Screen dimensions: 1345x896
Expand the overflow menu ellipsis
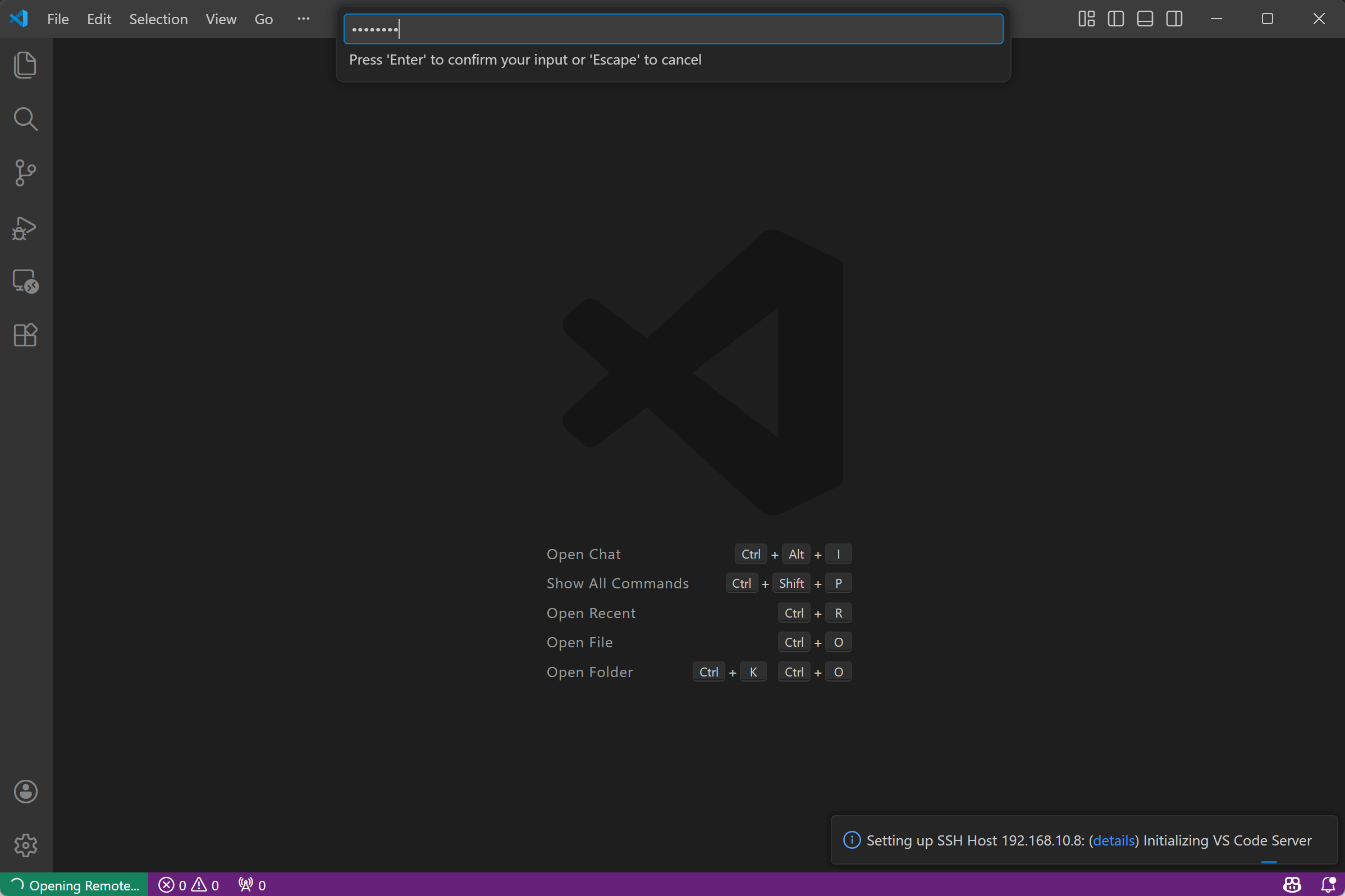pyautogui.click(x=303, y=19)
